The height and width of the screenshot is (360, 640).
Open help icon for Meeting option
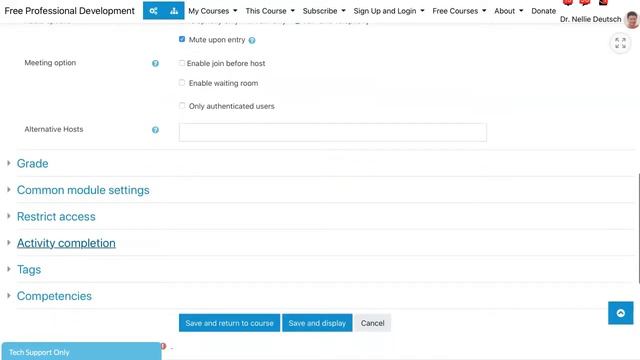pos(155,63)
